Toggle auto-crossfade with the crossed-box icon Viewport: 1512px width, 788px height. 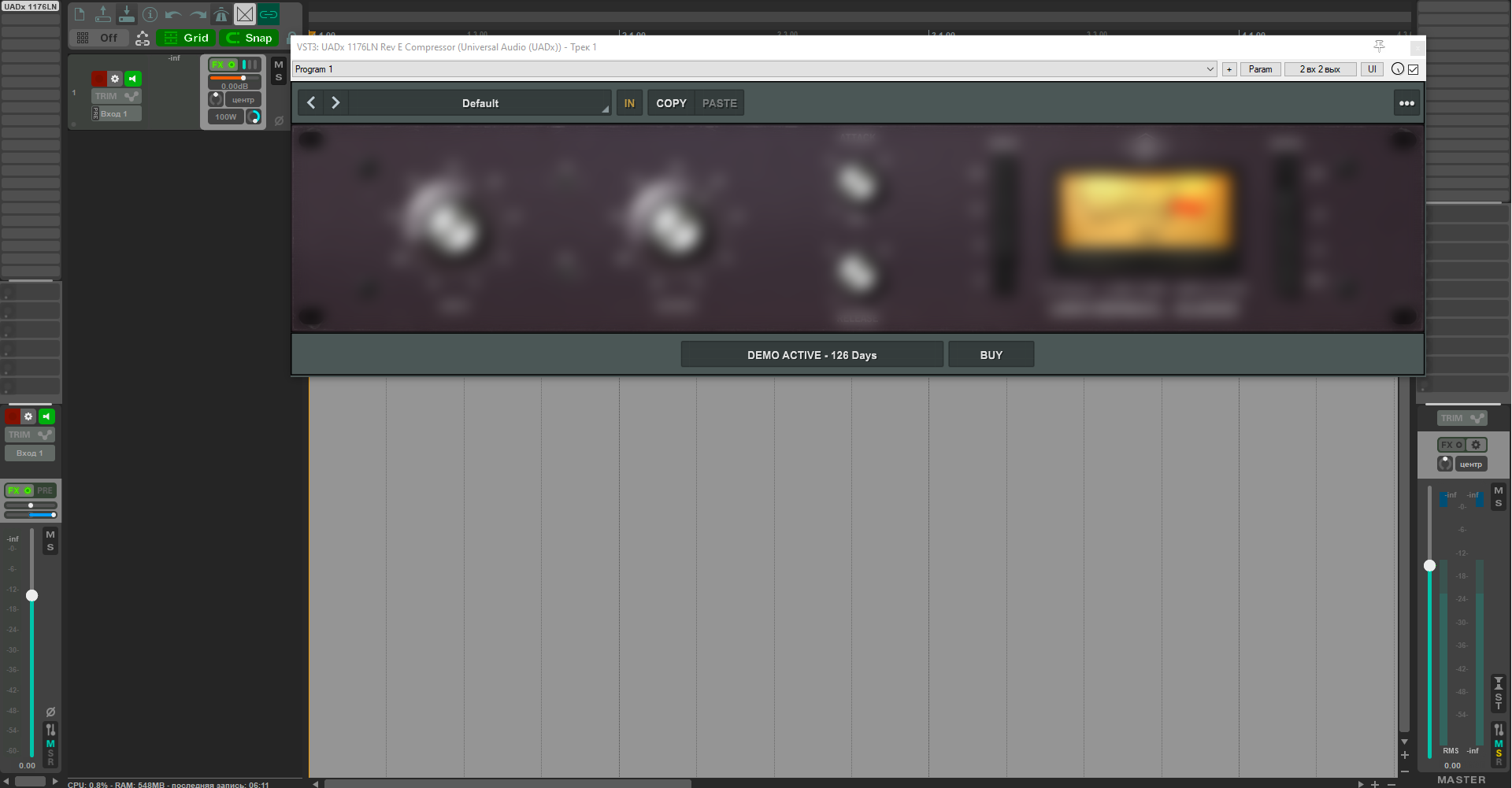(245, 14)
